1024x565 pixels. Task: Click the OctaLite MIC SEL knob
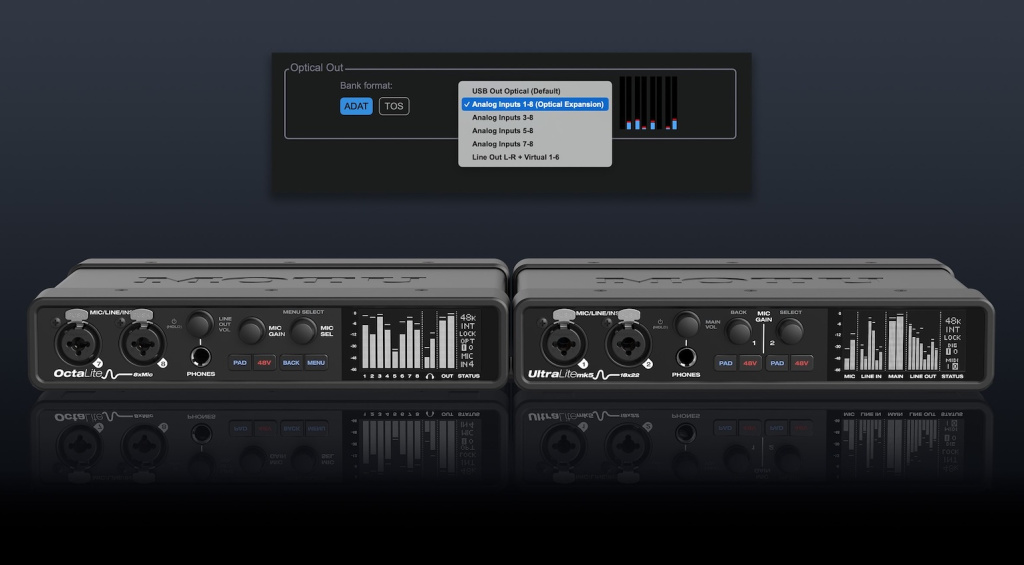point(303,331)
